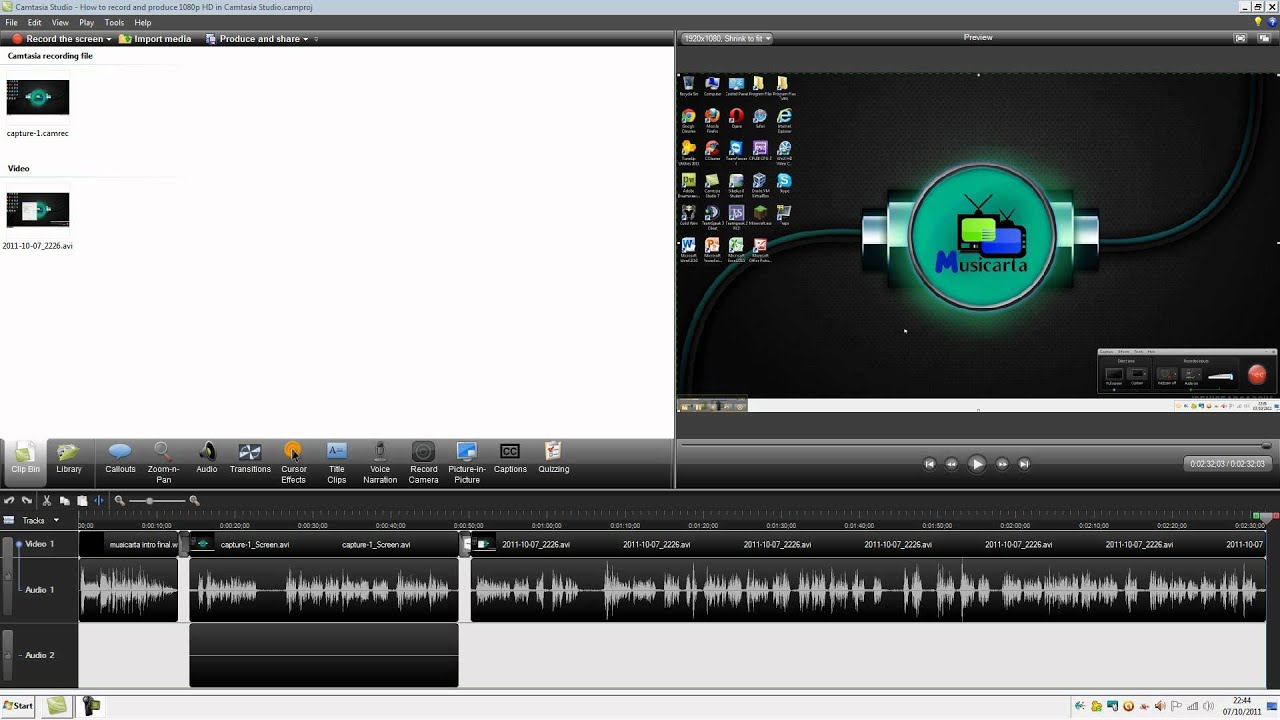
Task: Jump to previous clip in preview
Action: pyautogui.click(x=929, y=464)
